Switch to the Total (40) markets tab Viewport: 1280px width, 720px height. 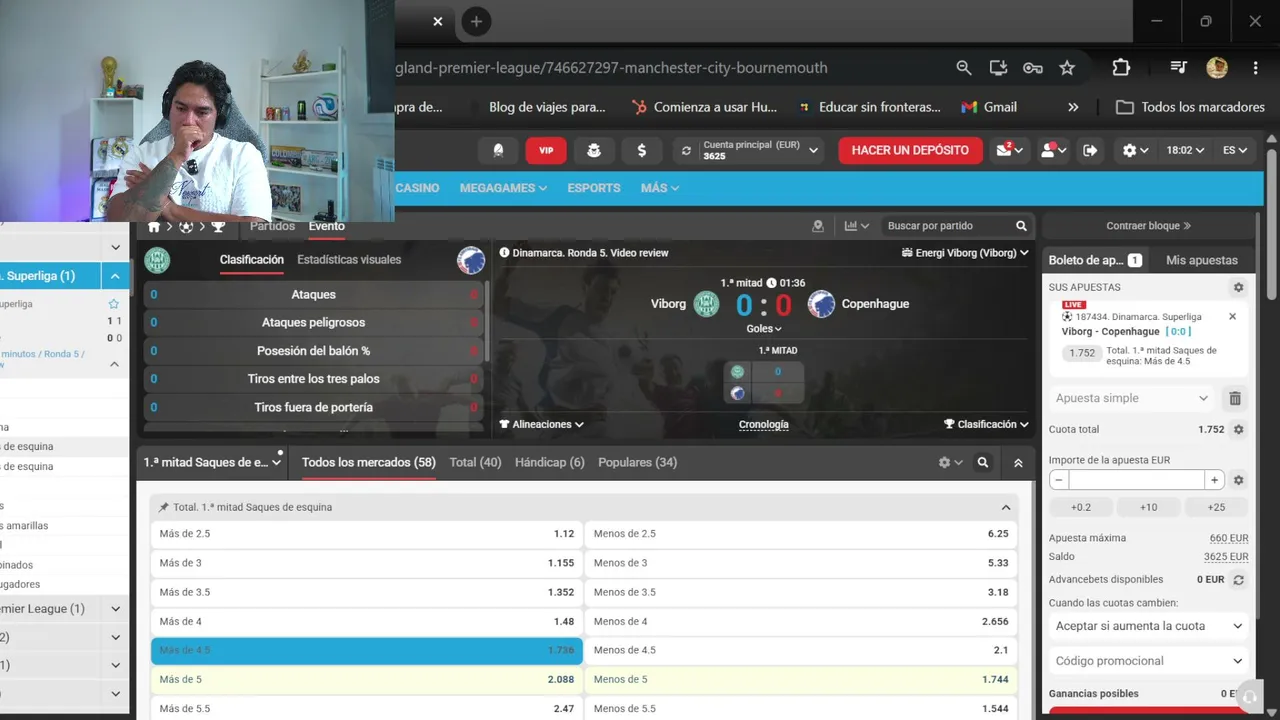pos(475,463)
